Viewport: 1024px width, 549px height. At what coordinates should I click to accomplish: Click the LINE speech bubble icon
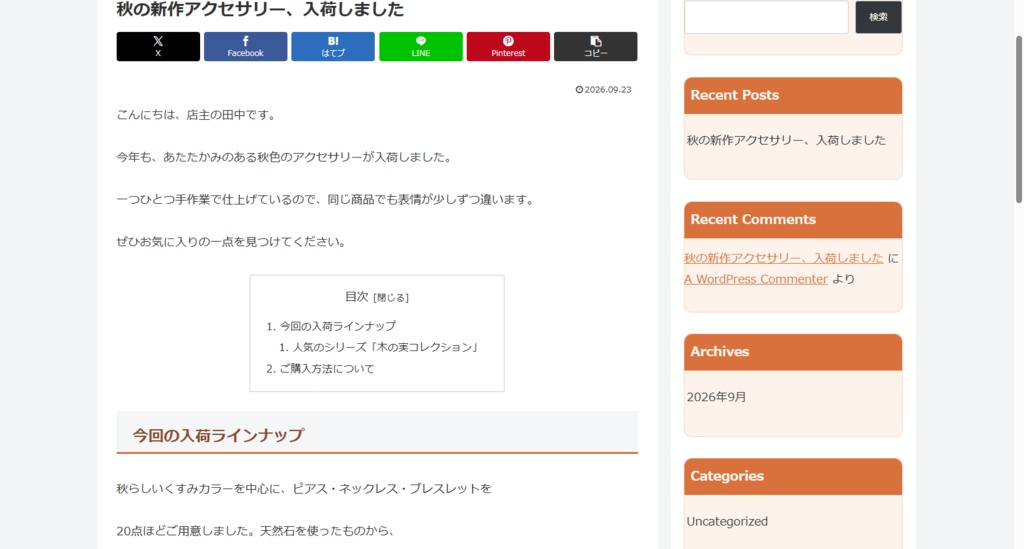click(x=421, y=41)
